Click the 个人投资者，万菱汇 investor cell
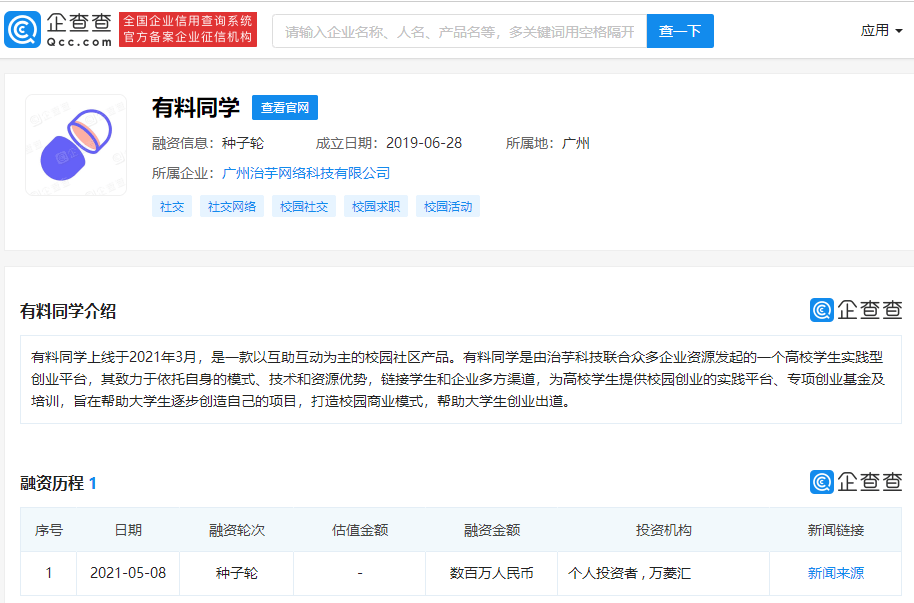 tap(663, 573)
